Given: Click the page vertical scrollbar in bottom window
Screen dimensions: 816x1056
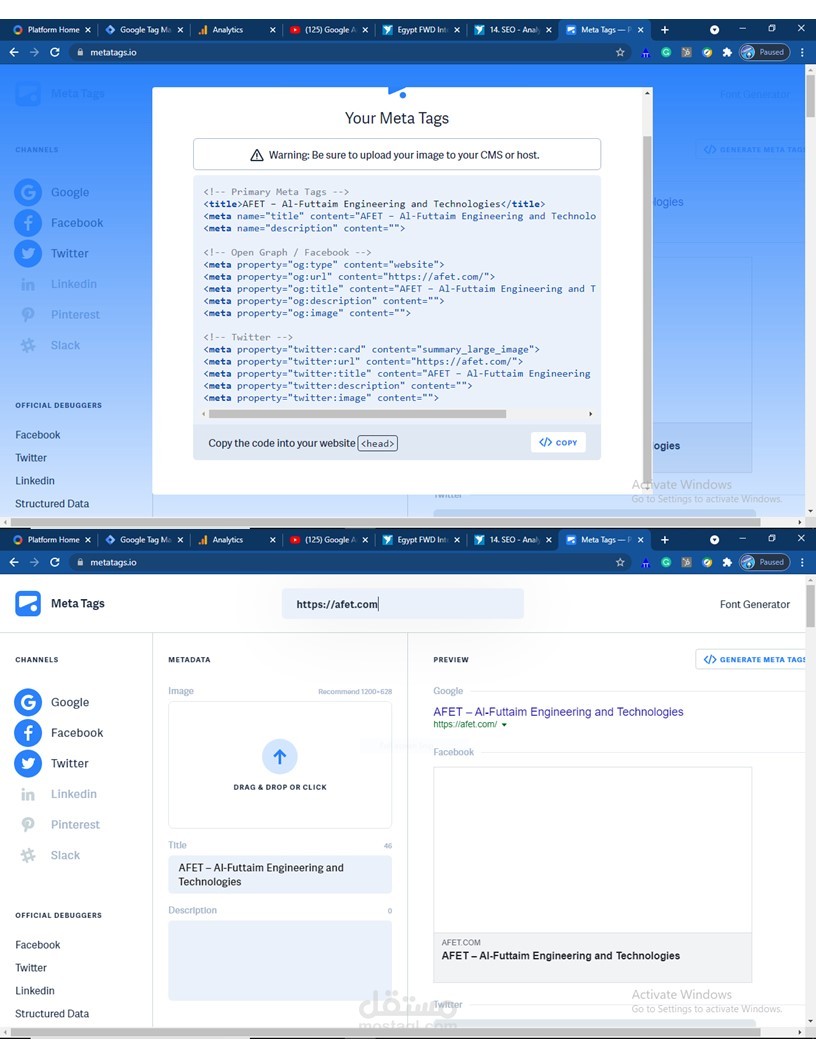Looking at the screenshot, I should [810, 606].
